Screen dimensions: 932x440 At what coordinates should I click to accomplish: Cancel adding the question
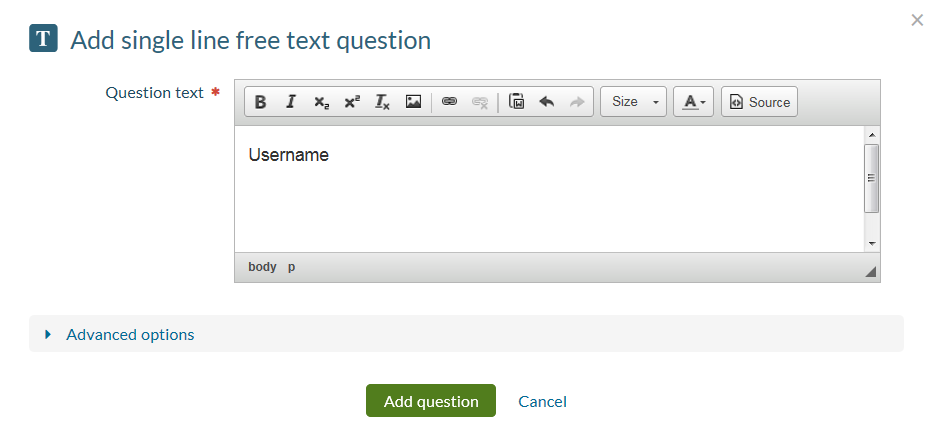542,401
